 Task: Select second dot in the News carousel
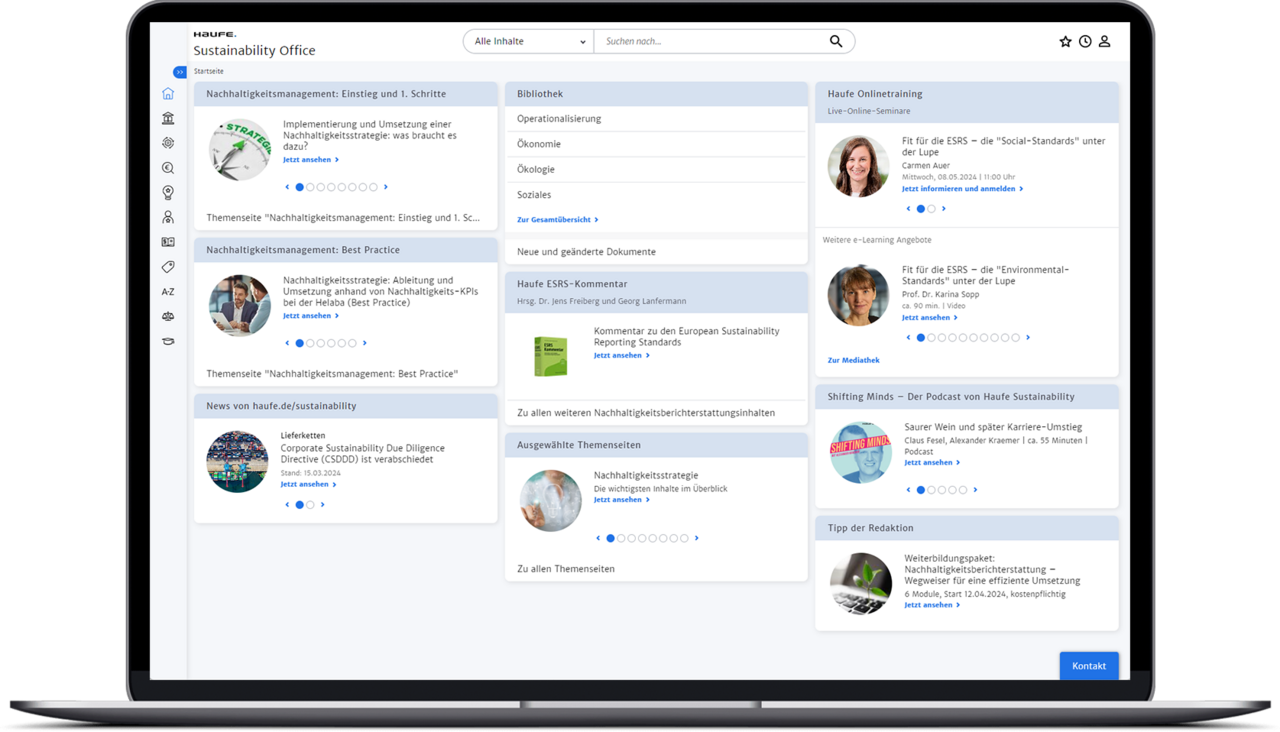click(x=310, y=505)
